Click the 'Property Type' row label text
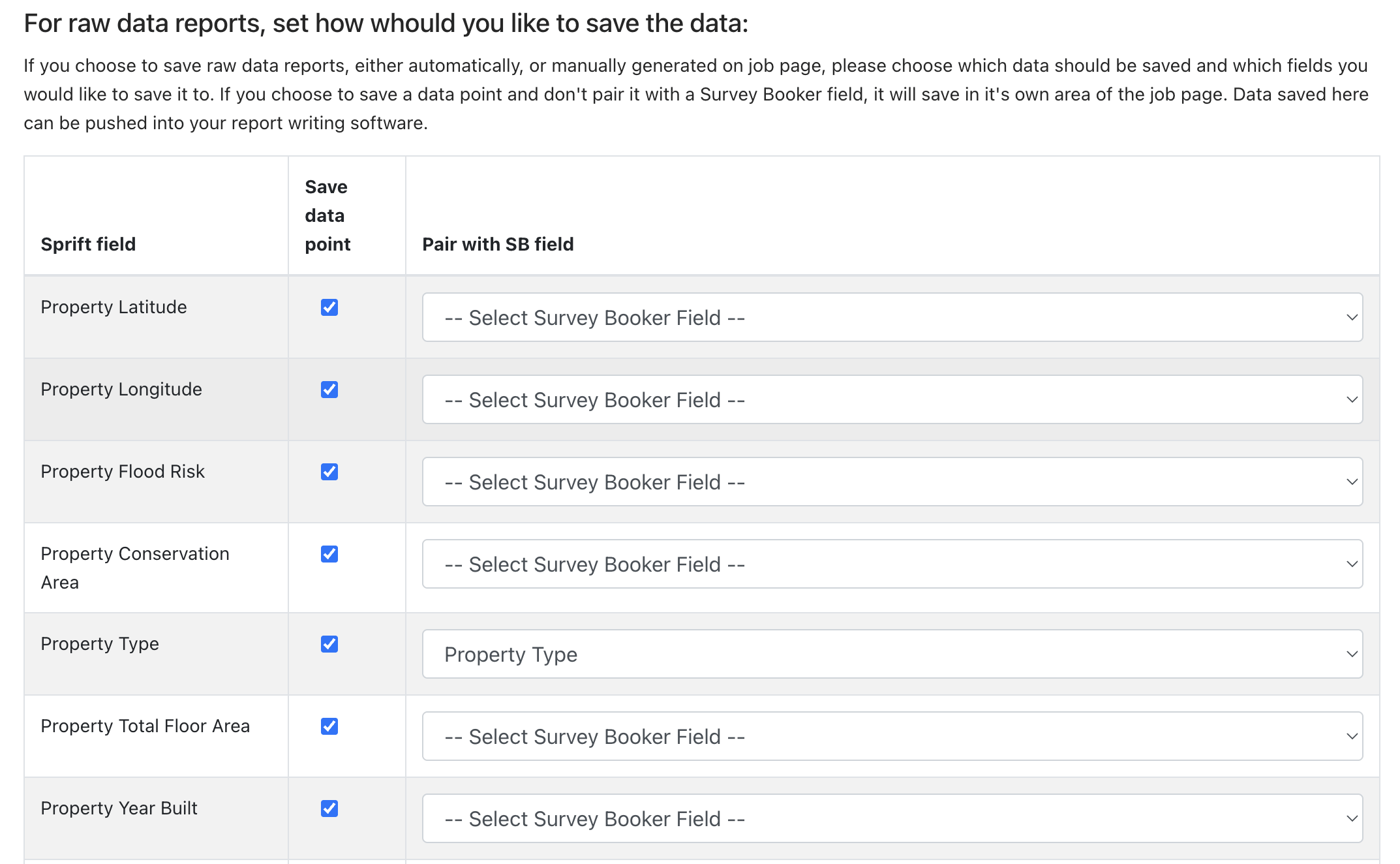The height and width of the screenshot is (864, 1400). coord(100,643)
